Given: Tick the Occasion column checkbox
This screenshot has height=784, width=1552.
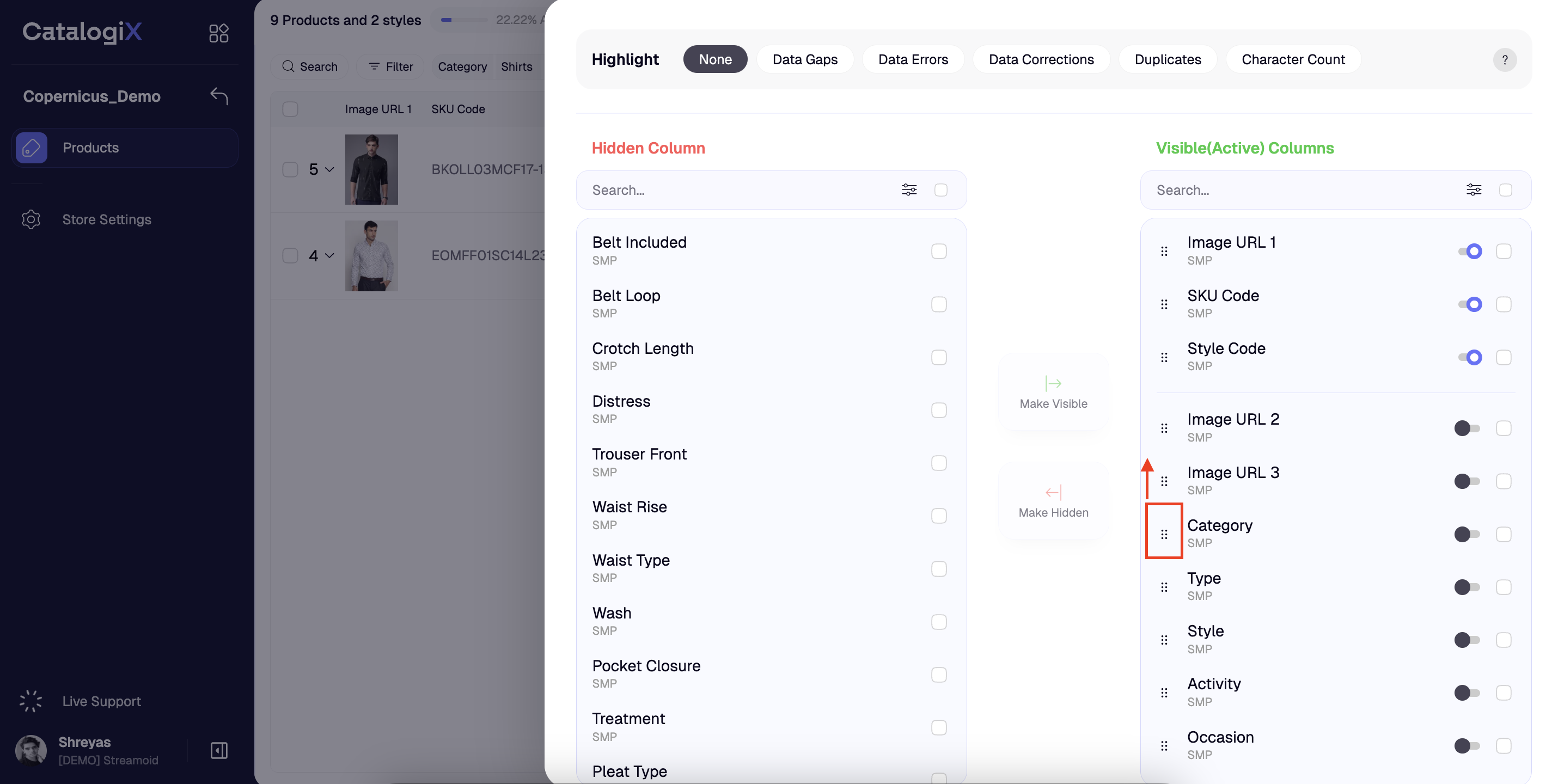Looking at the screenshot, I should click(1503, 745).
